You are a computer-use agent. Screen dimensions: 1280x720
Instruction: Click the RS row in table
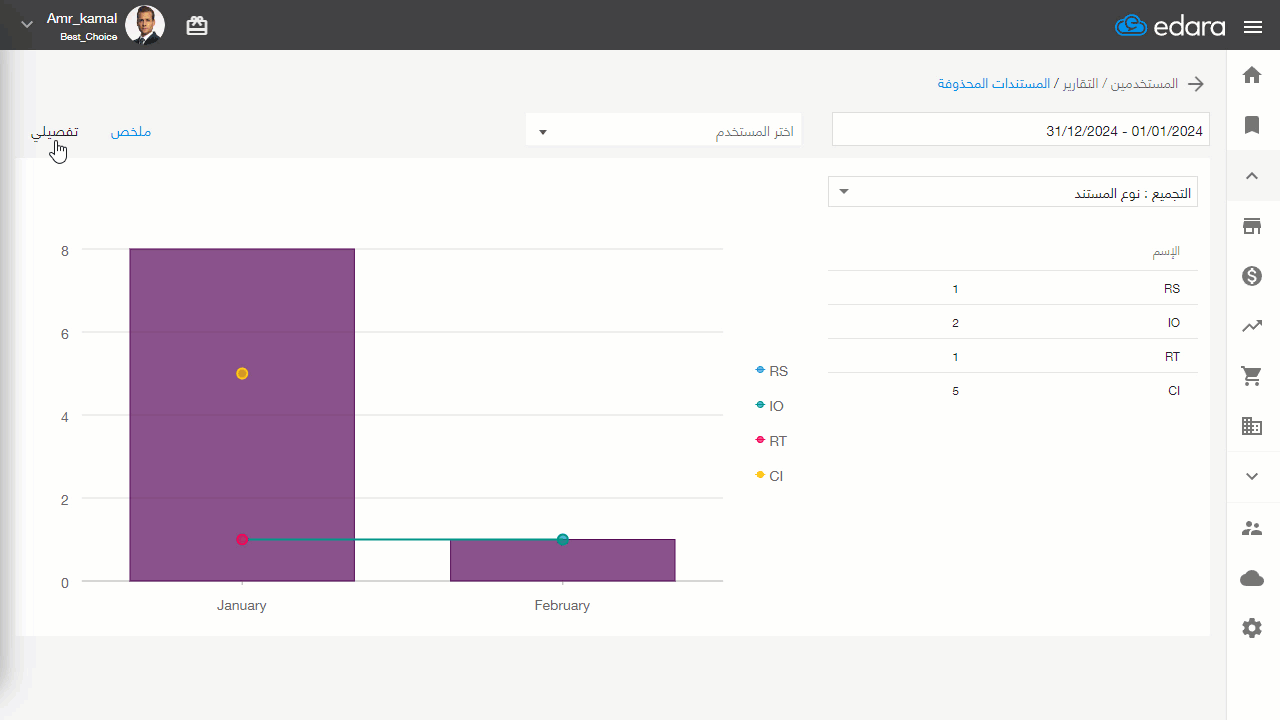pyautogui.click(x=1013, y=289)
